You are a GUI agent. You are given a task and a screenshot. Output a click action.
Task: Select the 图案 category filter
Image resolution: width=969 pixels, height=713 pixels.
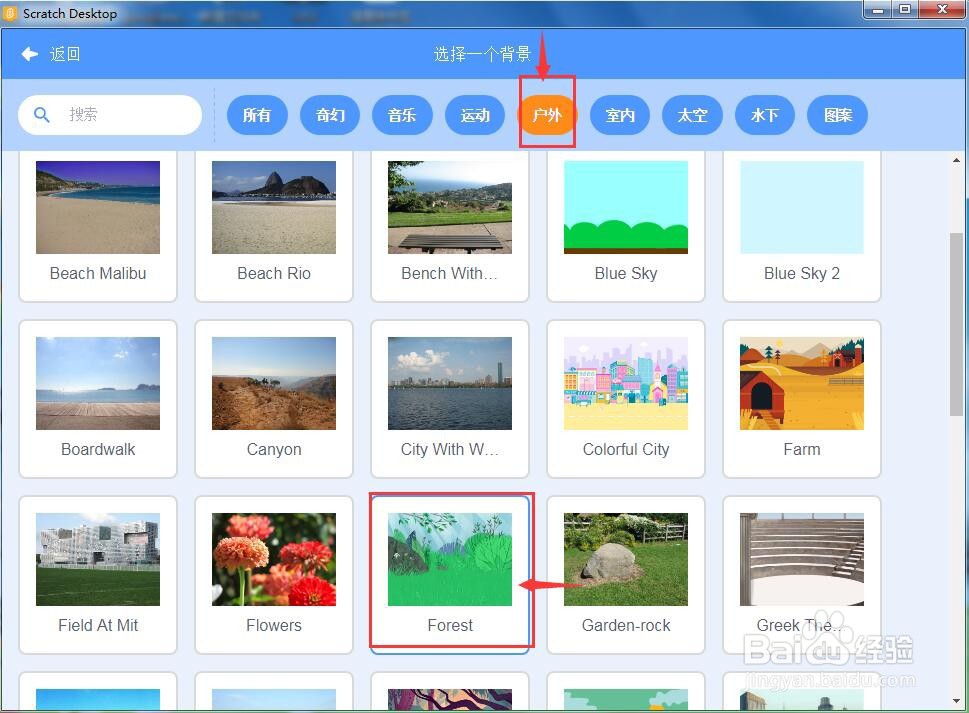(837, 115)
